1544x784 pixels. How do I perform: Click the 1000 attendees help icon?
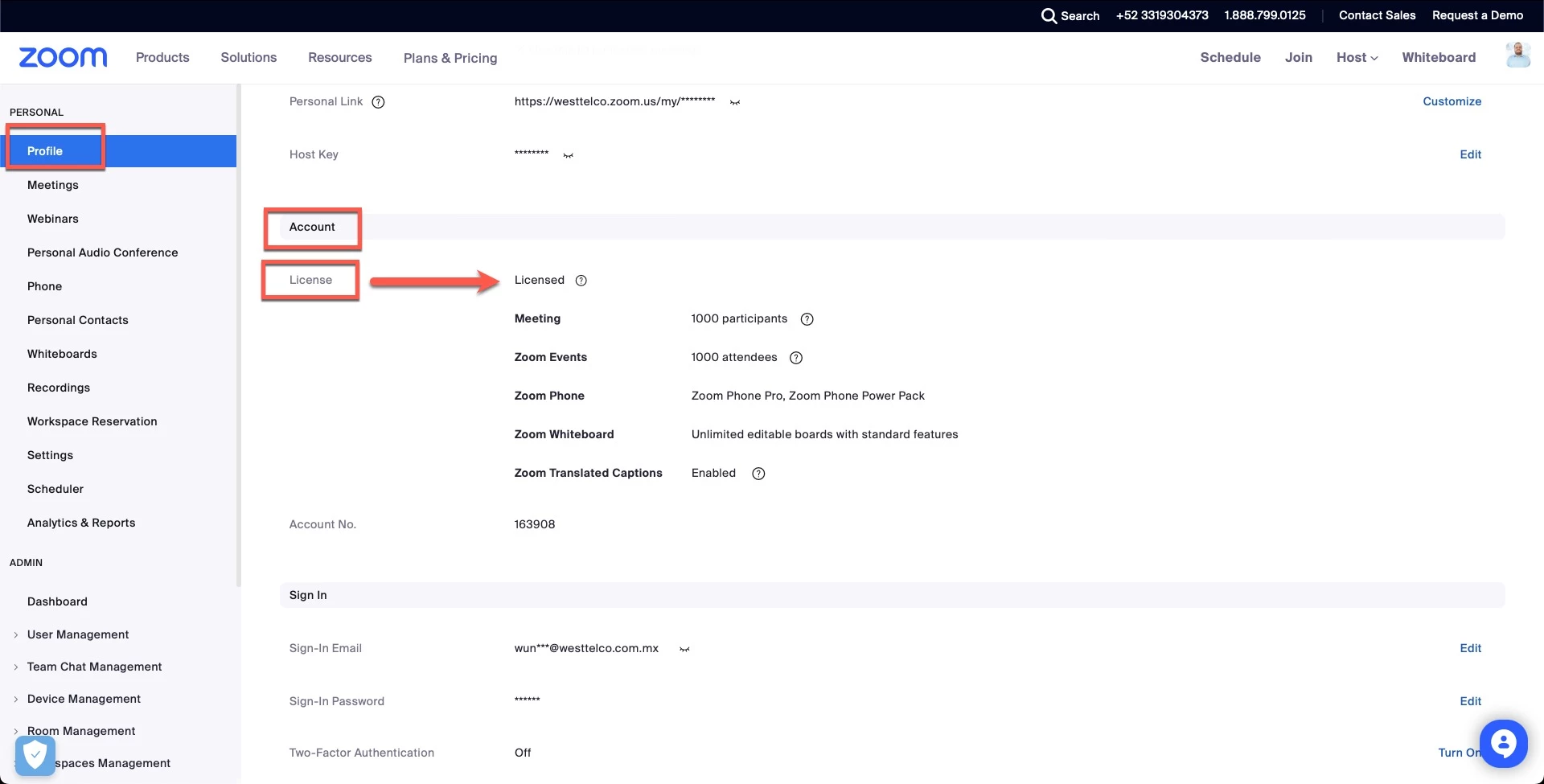coord(796,358)
